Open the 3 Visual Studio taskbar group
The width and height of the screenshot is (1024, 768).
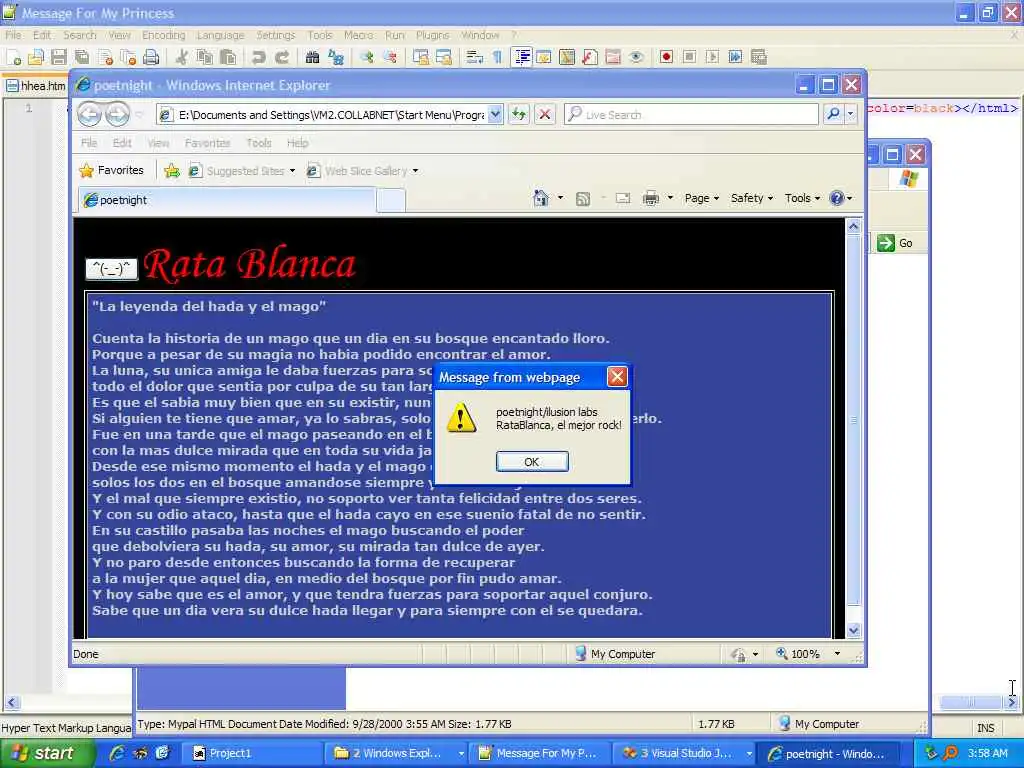[684, 753]
